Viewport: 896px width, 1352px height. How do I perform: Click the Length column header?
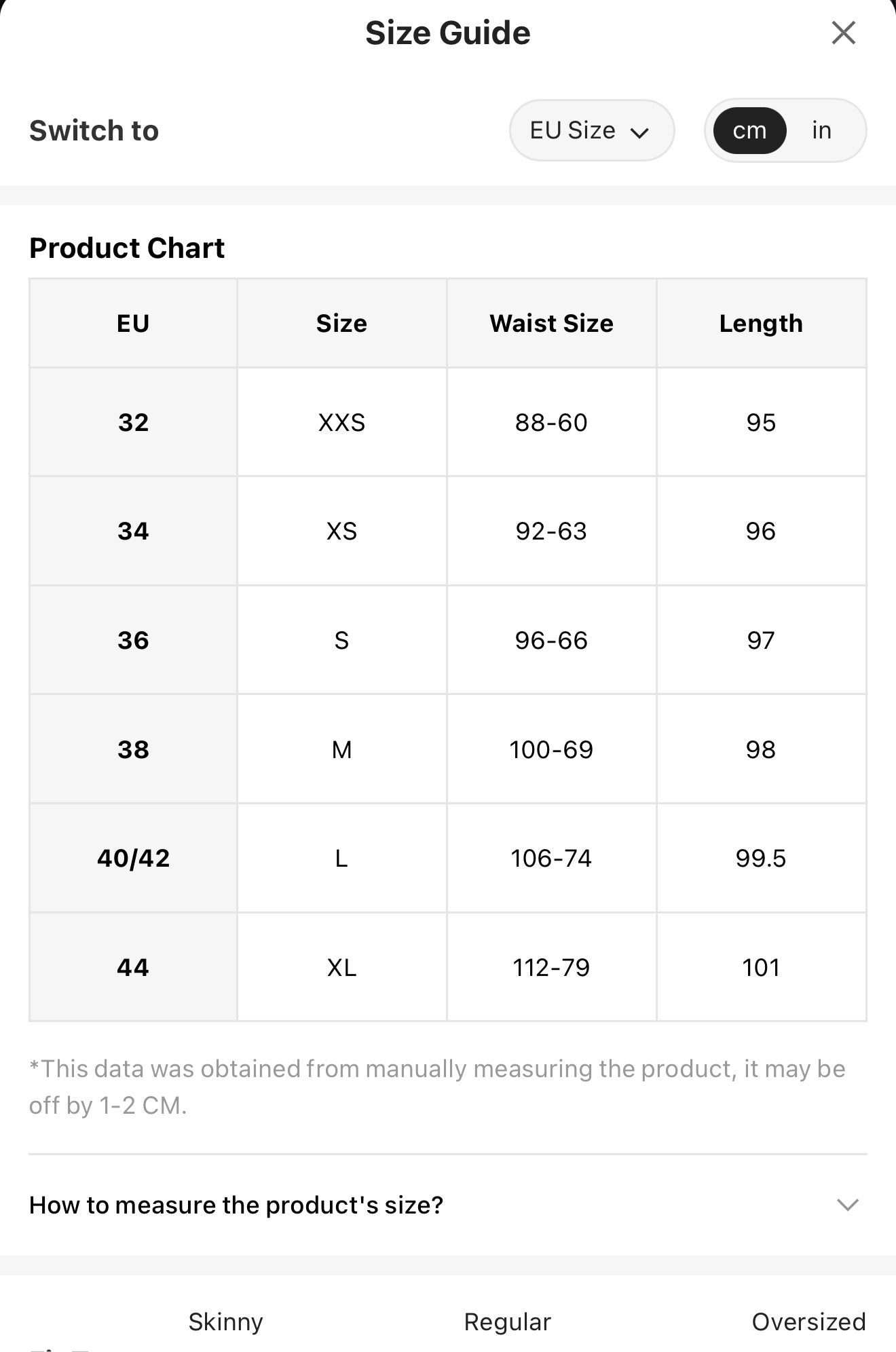pyautogui.click(x=761, y=323)
